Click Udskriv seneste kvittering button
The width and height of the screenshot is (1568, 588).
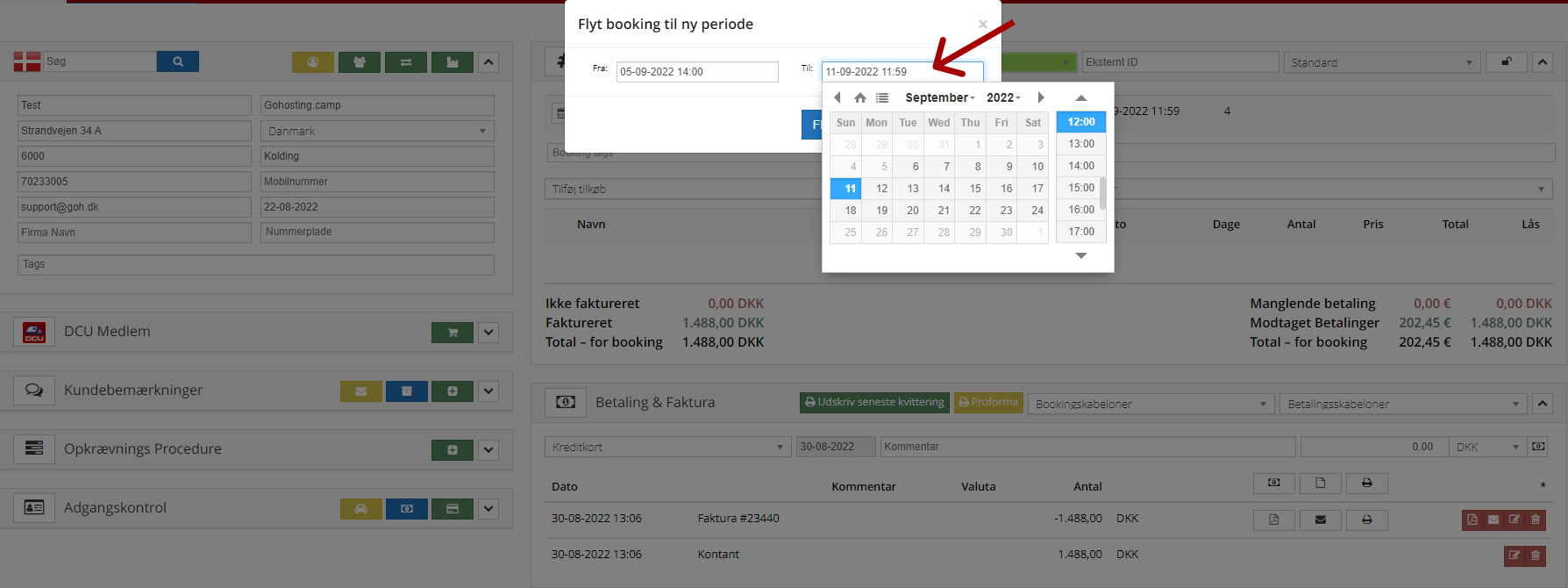tap(874, 403)
